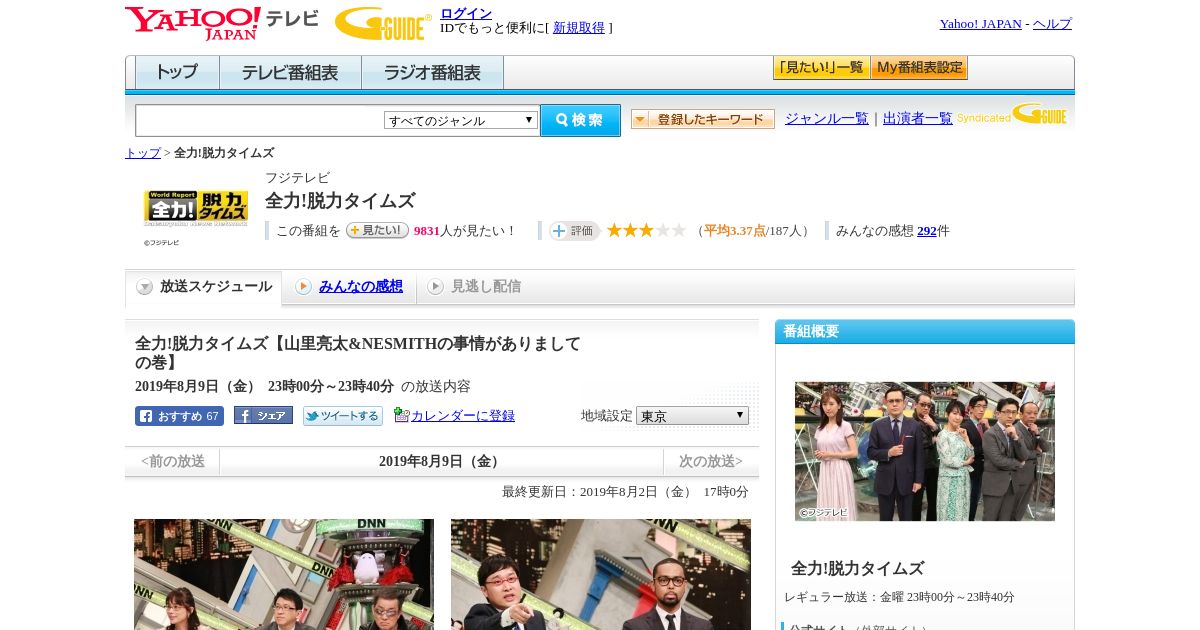The height and width of the screenshot is (630, 1200).
Task: Click the 見たい! plus button
Action: pos(377,230)
